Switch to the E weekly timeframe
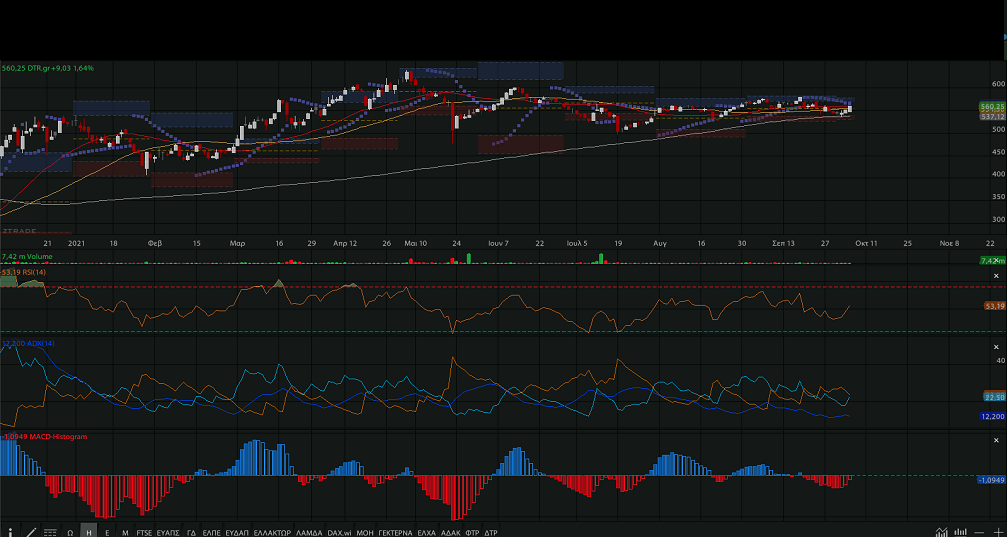The image size is (1007, 537). (x=108, y=532)
